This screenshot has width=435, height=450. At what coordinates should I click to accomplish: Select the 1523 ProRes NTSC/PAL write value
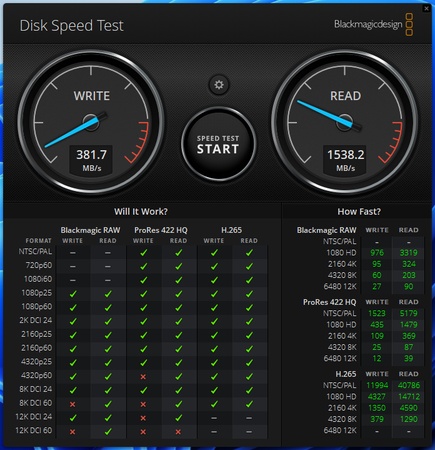coord(377,313)
